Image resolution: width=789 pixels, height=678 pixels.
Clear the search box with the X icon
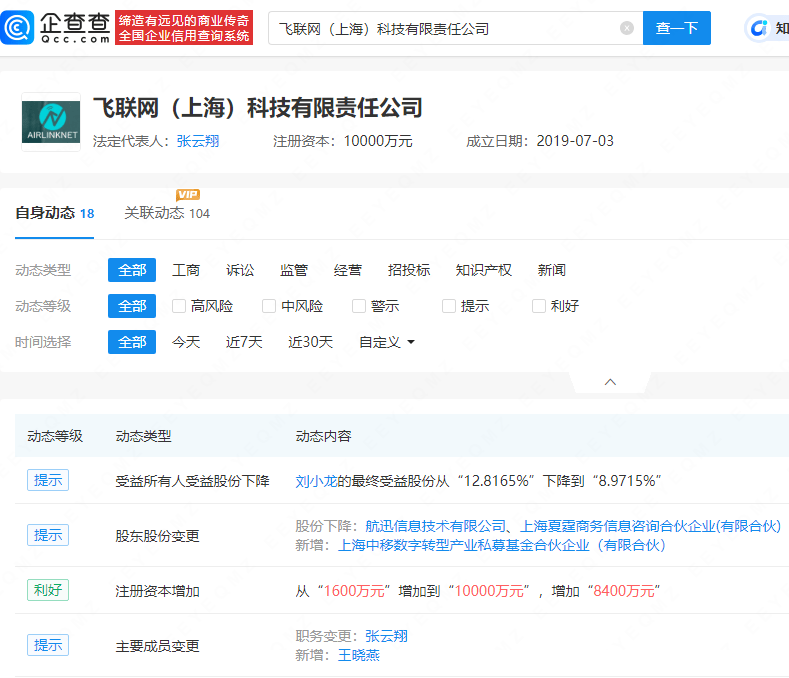626,28
